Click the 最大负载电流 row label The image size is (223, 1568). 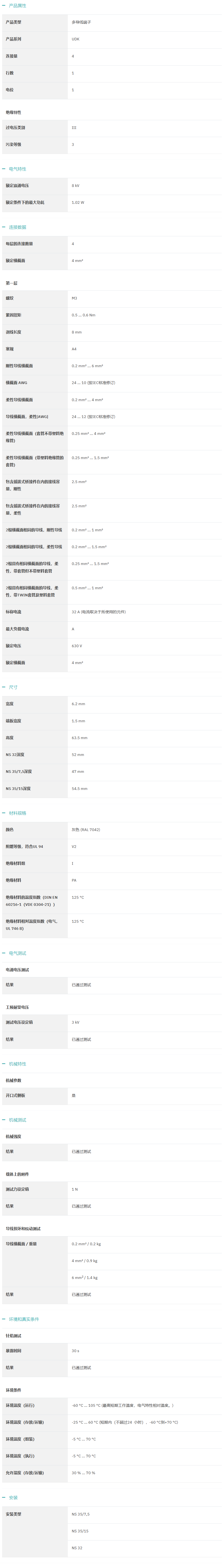pos(17,629)
